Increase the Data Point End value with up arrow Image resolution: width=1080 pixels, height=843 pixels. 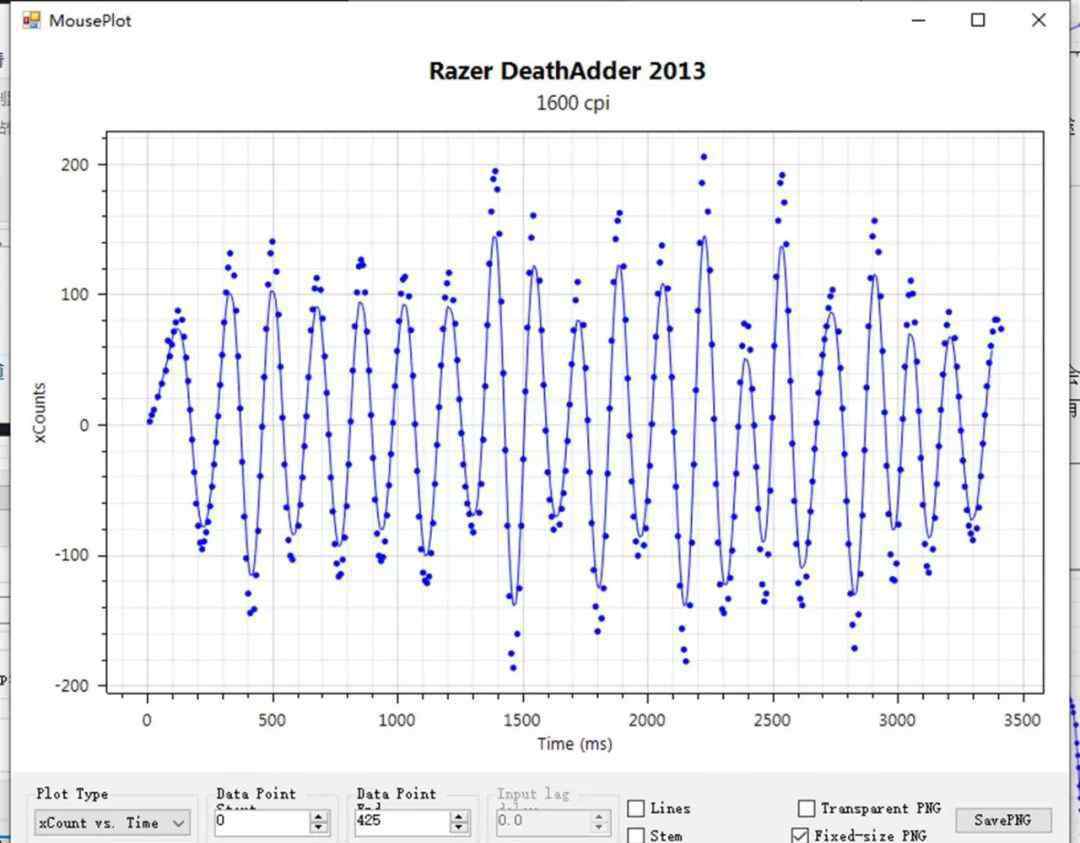tap(459, 816)
